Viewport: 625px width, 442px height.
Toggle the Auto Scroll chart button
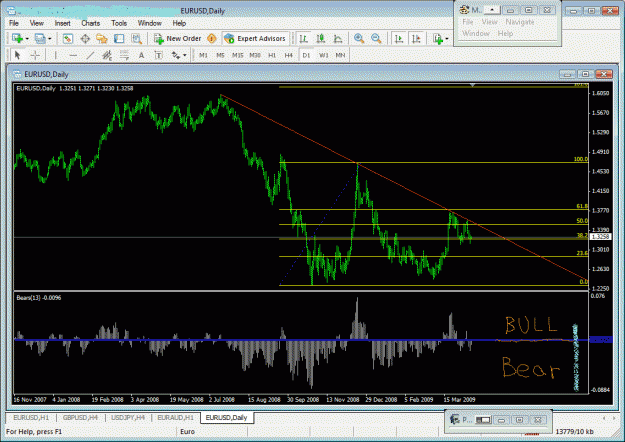[x=398, y=39]
